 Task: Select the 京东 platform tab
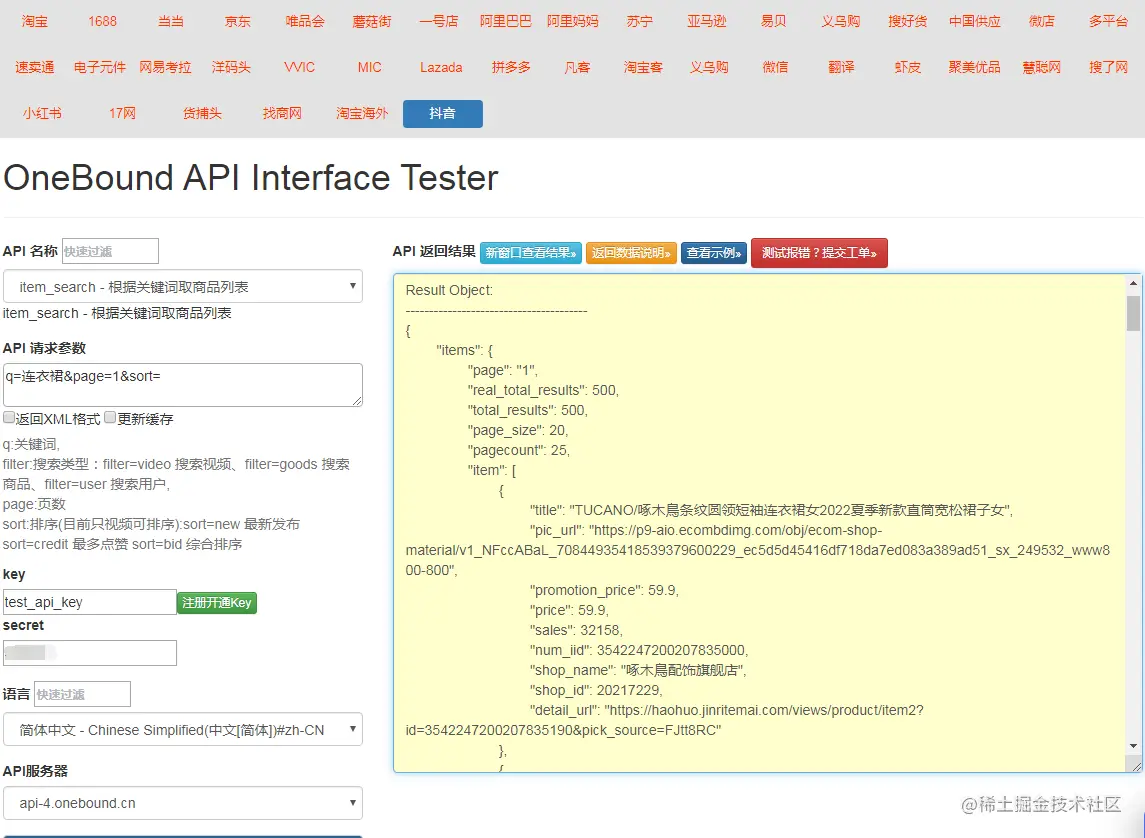[x=237, y=21]
